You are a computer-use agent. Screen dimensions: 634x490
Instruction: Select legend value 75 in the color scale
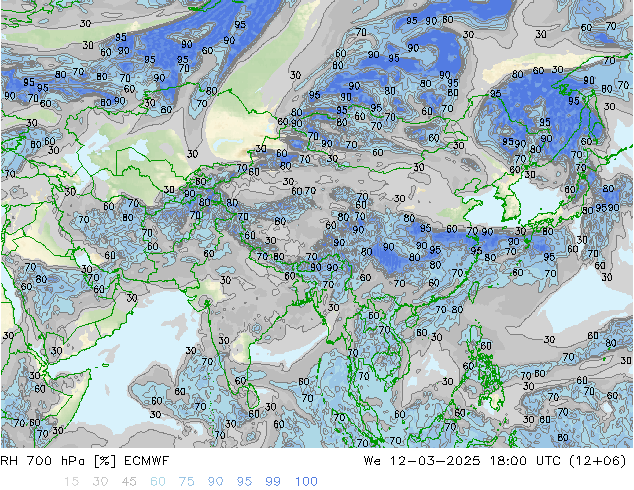pyautogui.click(x=186, y=482)
